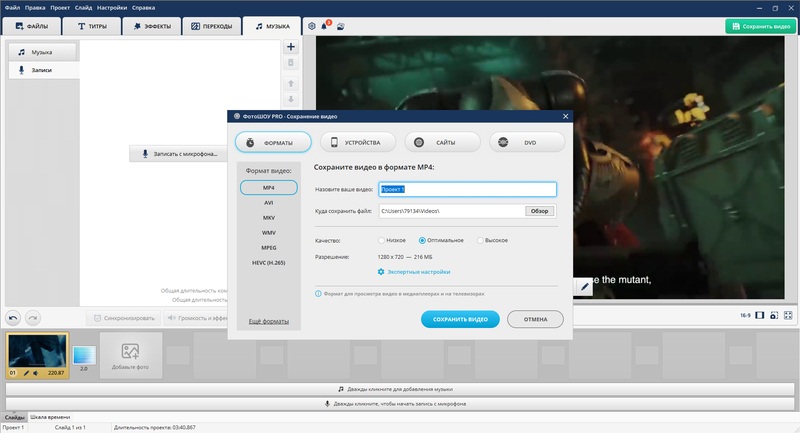The width and height of the screenshot is (800, 433).
Task: Open the Справка menu
Action: [x=143, y=8]
